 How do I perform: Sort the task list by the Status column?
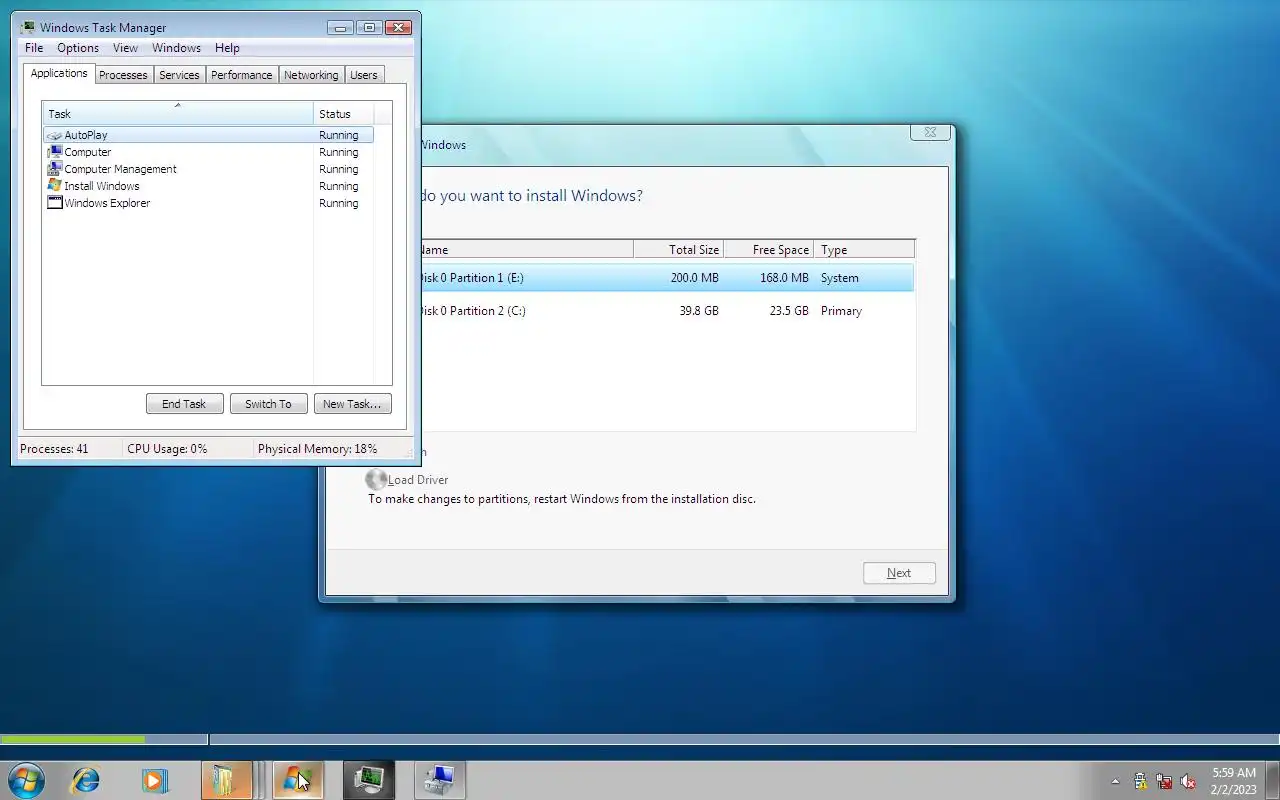click(x=344, y=113)
